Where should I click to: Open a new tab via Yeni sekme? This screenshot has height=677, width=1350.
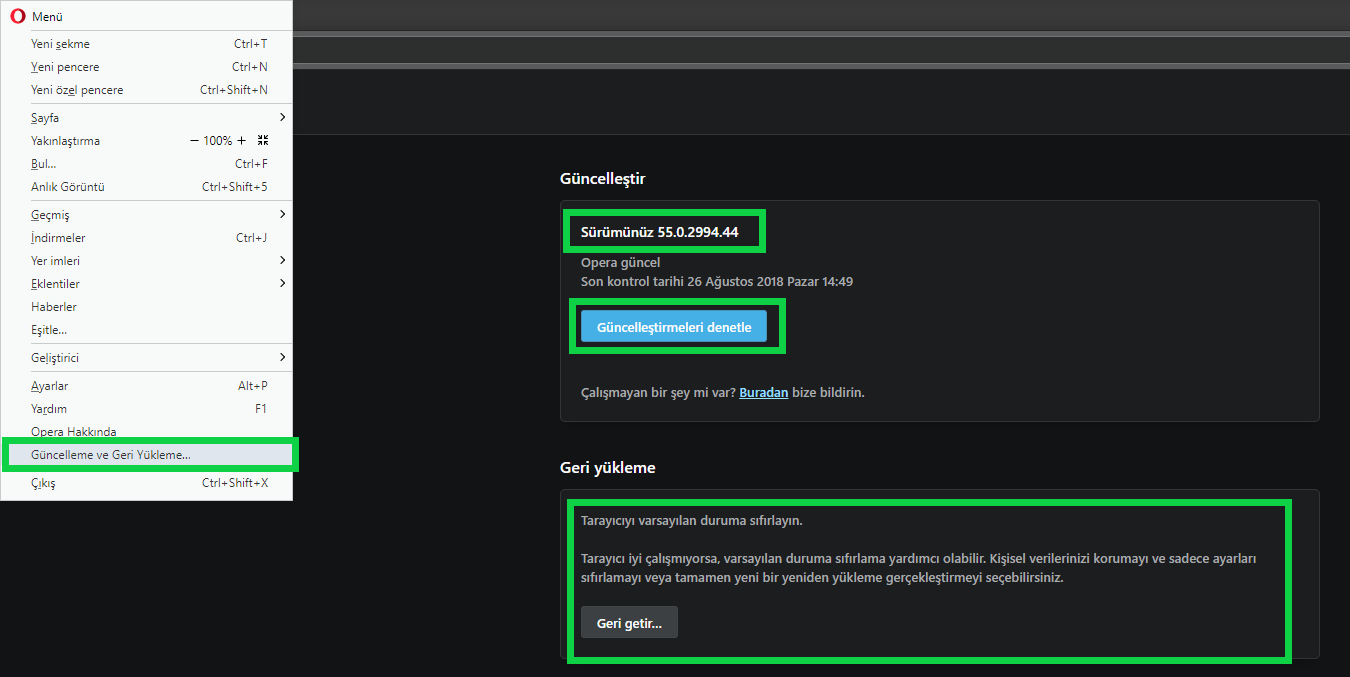coord(146,44)
